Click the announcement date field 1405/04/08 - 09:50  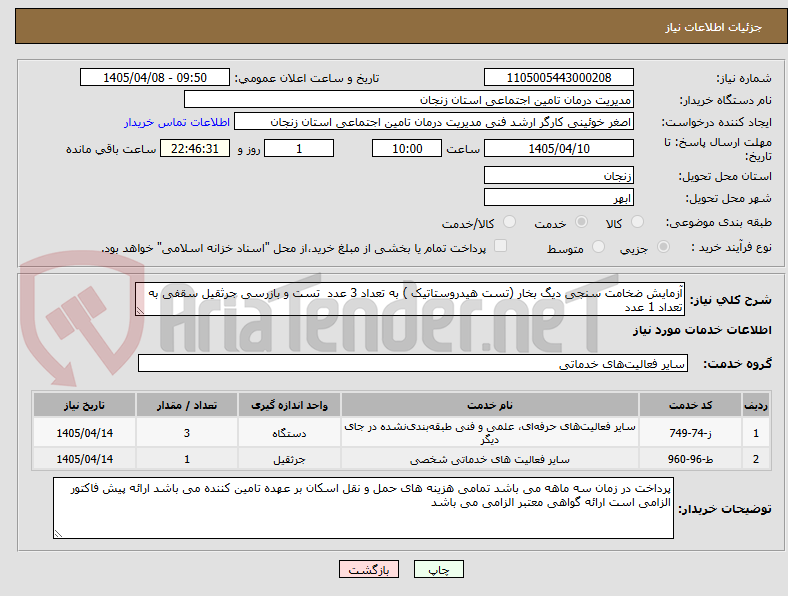click(155, 77)
